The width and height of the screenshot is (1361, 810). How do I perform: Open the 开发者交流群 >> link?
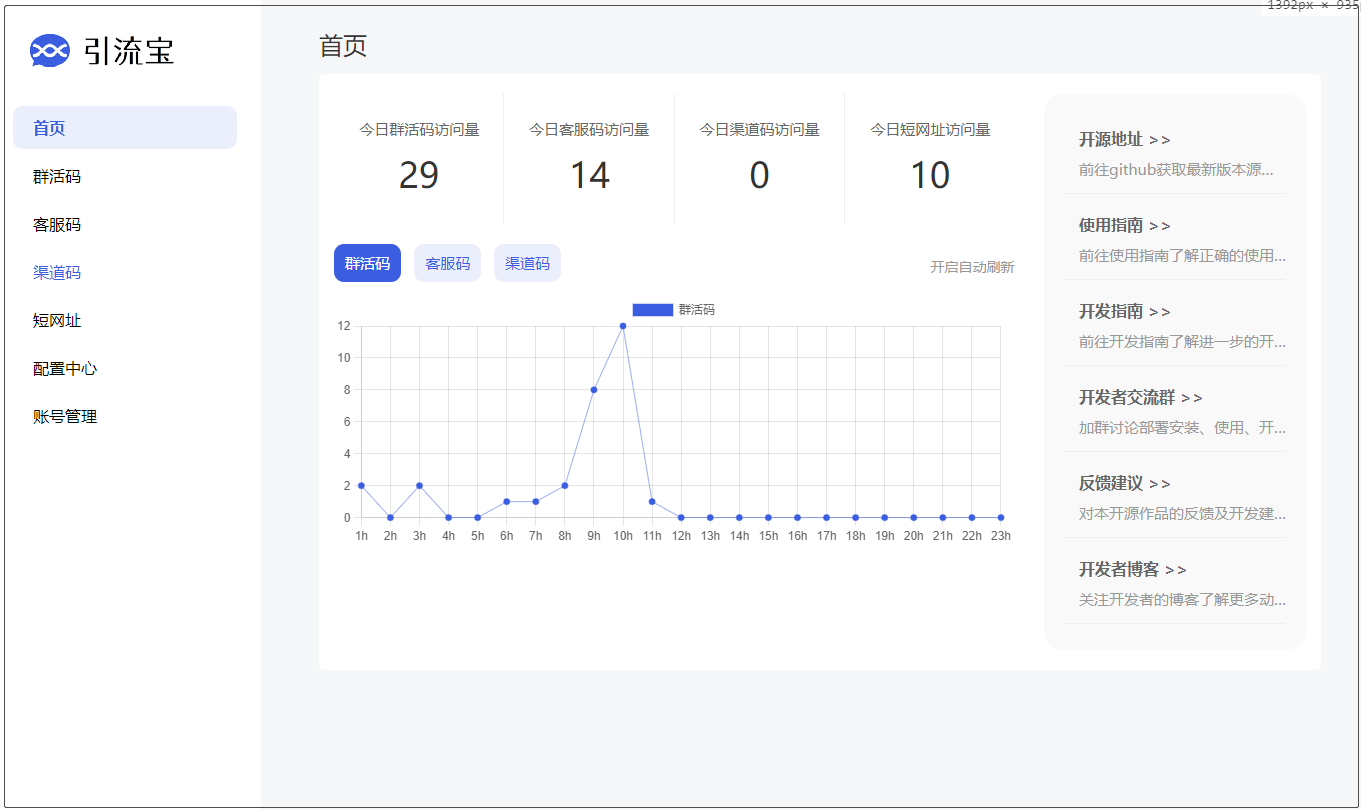1141,397
